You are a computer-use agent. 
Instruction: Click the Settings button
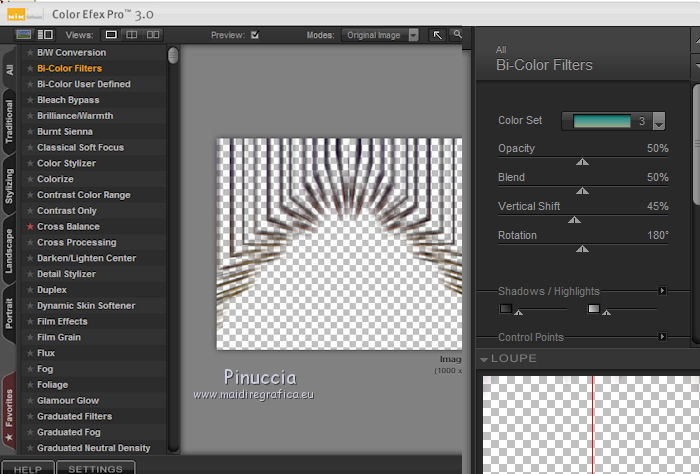tap(95, 468)
